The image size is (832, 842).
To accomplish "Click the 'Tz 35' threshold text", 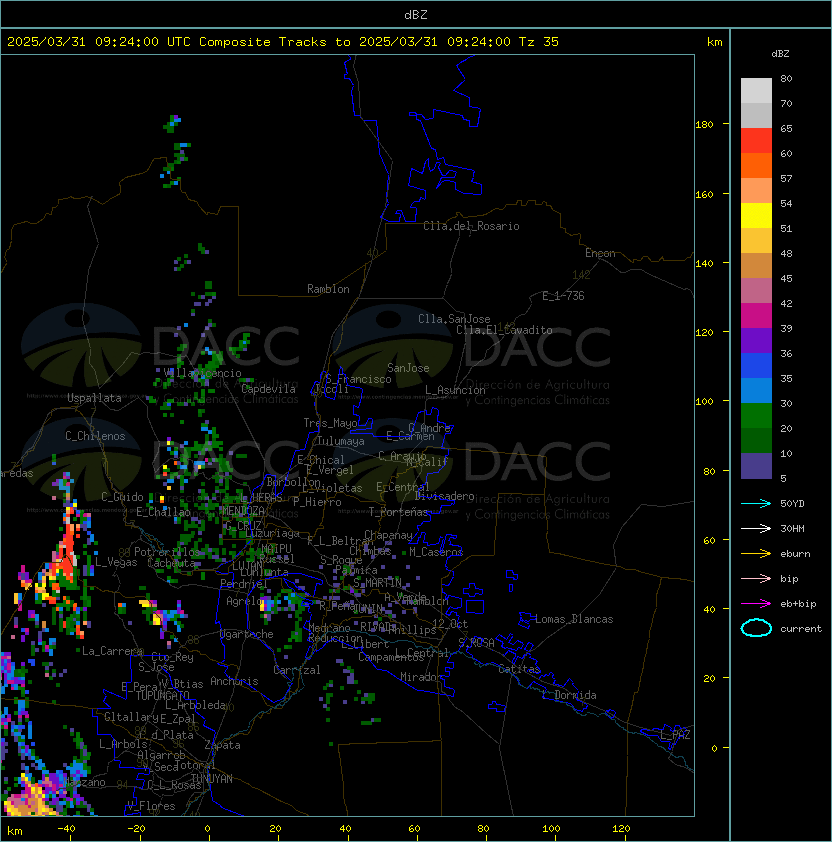I will pyautogui.click(x=539, y=42).
